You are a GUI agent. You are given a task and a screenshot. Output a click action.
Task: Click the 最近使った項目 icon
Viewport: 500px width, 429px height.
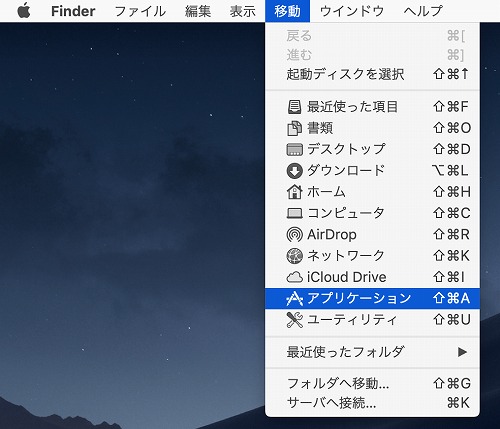[294, 107]
